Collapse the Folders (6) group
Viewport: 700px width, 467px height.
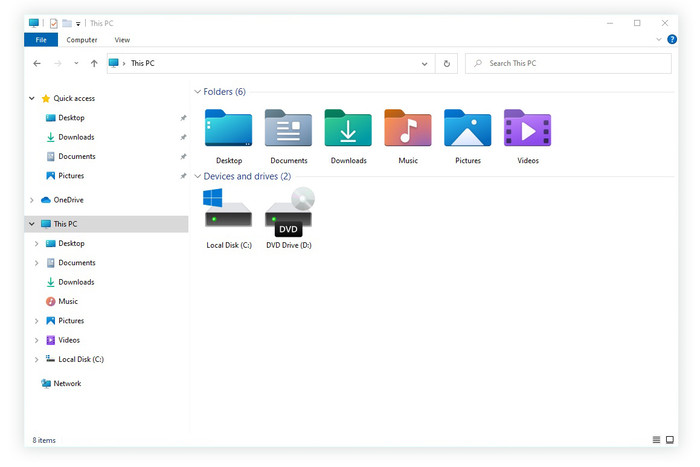pyautogui.click(x=197, y=92)
